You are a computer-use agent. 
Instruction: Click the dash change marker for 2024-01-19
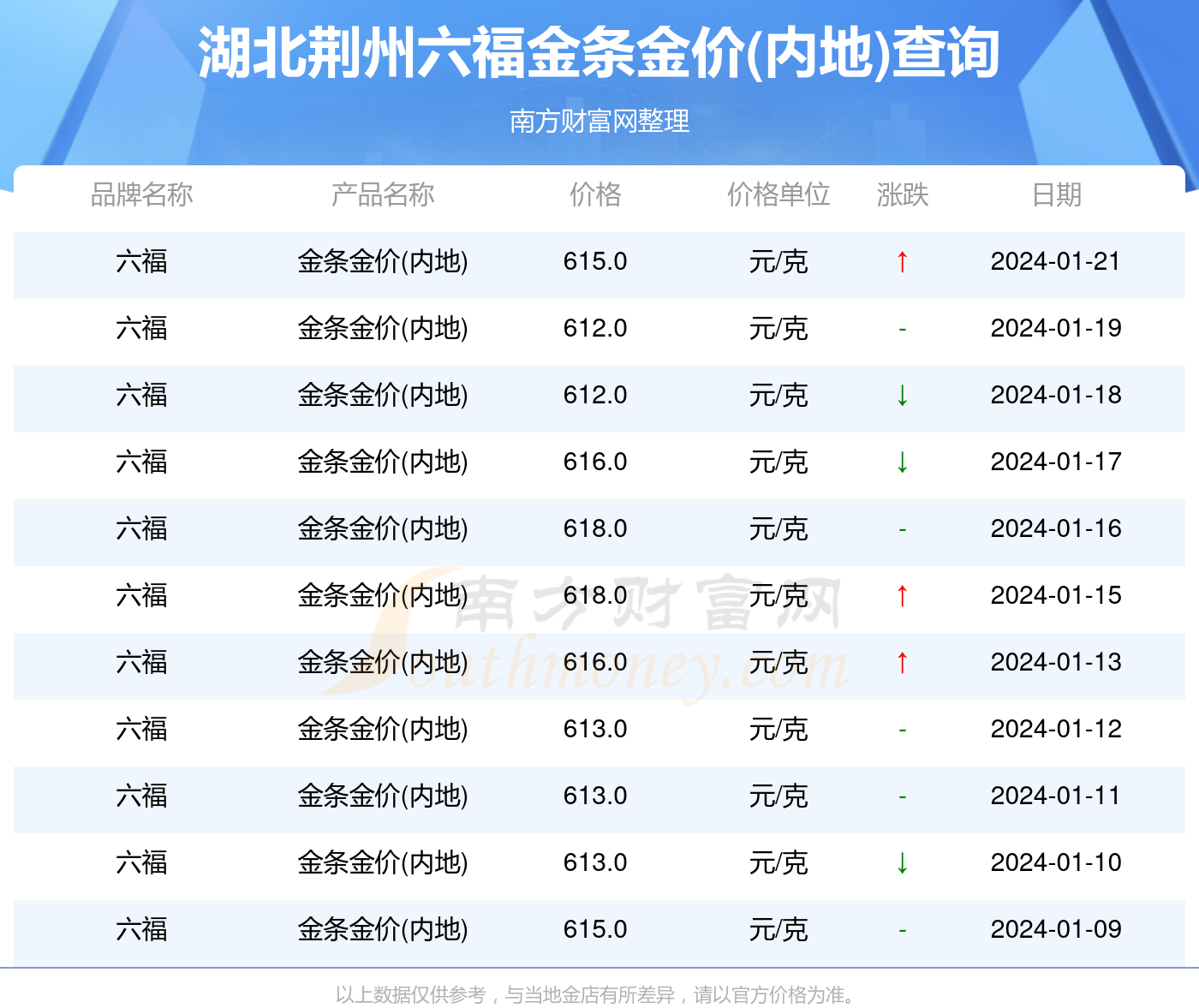(x=902, y=330)
